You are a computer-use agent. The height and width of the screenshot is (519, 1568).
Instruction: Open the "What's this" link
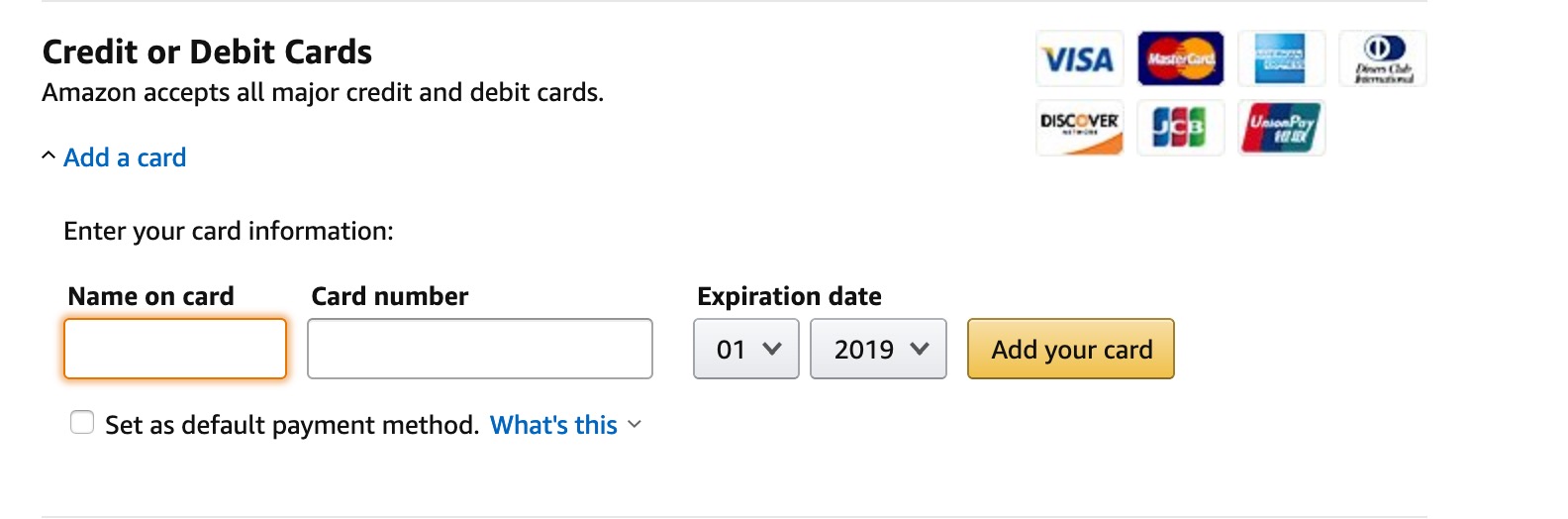point(553,425)
